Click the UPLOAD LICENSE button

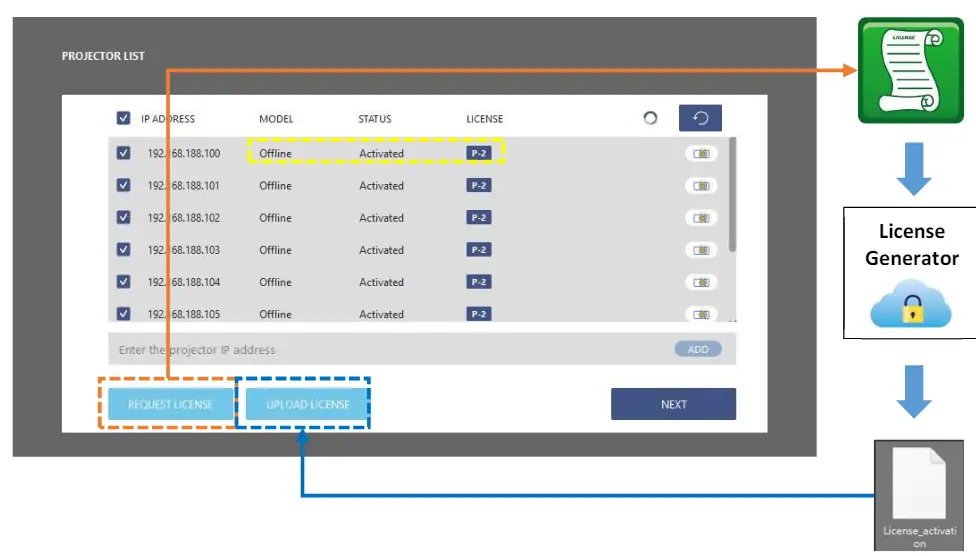click(x=307, y=404)
